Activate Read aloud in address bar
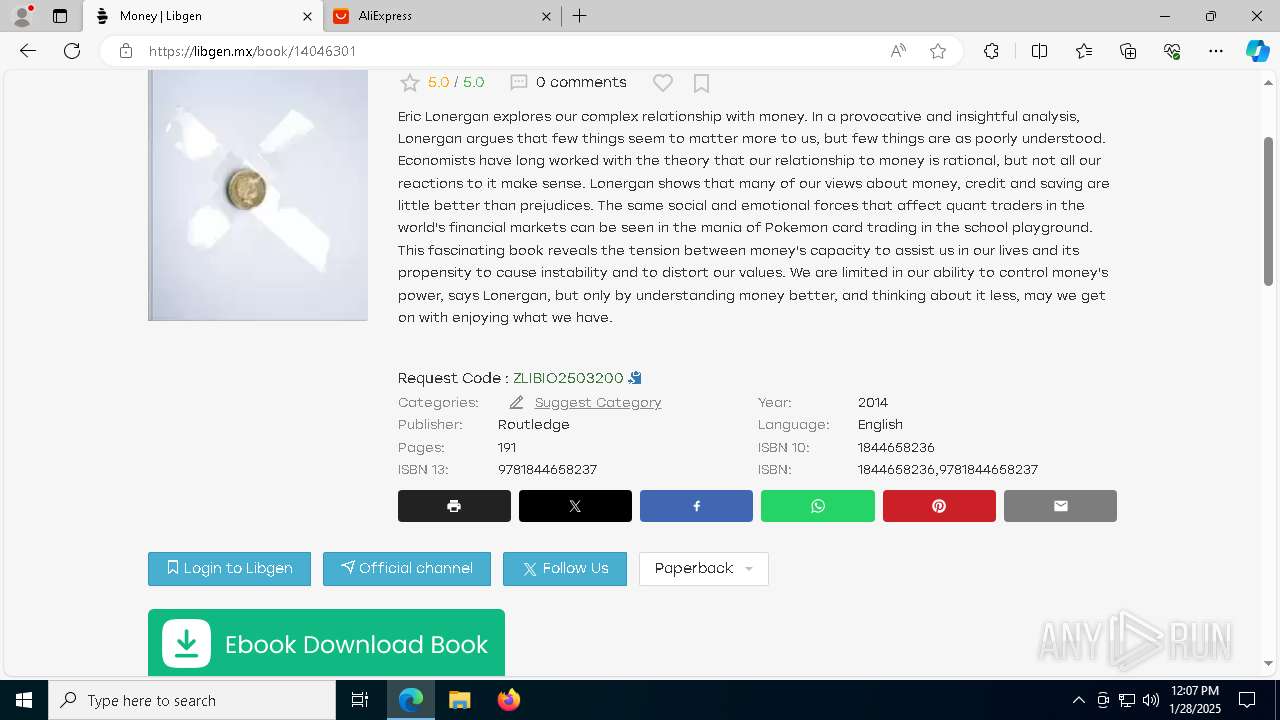This screenshot has height=720, width=1280. pyautogui.click(x=898, y=51)
